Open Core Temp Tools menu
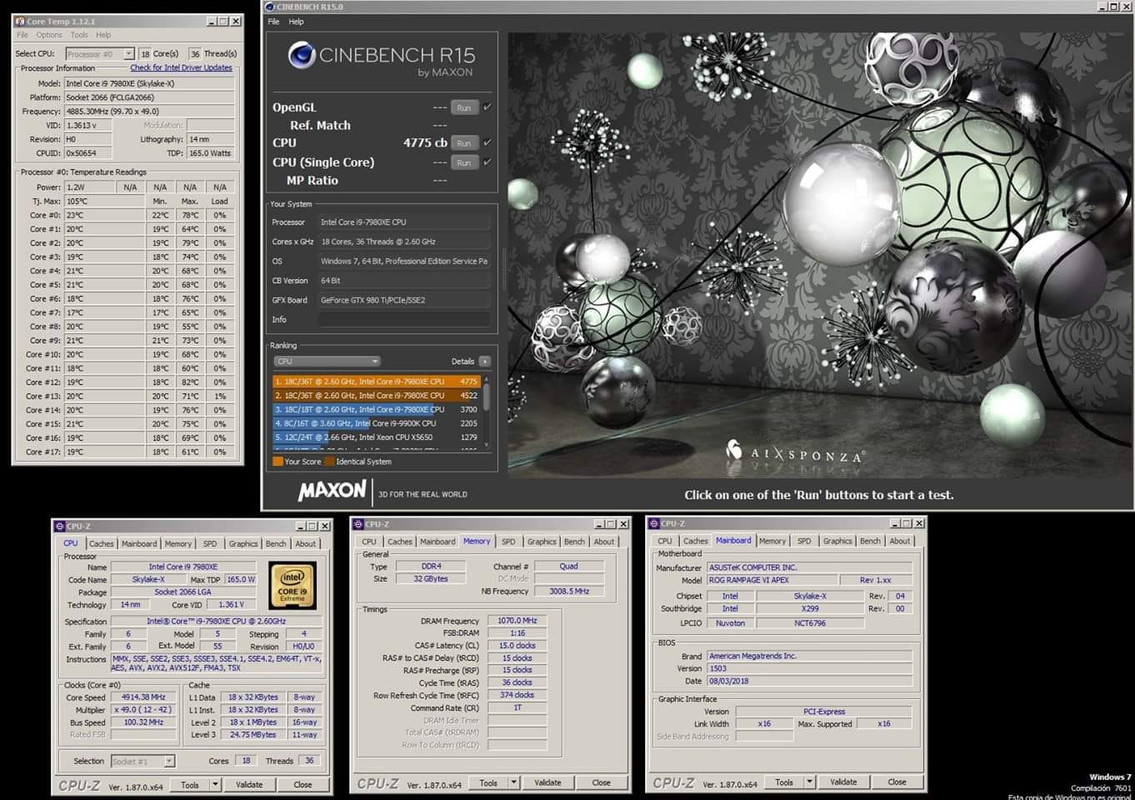Screen dimensions: 1135x800 [79, 35]
